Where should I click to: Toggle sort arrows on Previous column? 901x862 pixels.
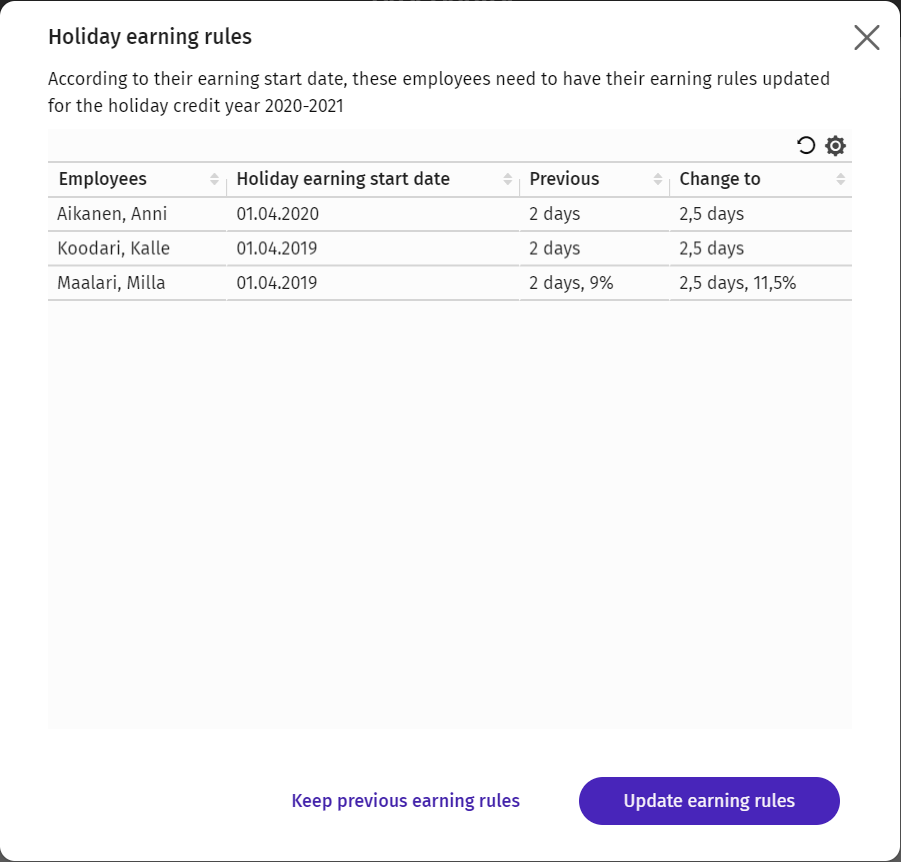(x=658, y=179)
